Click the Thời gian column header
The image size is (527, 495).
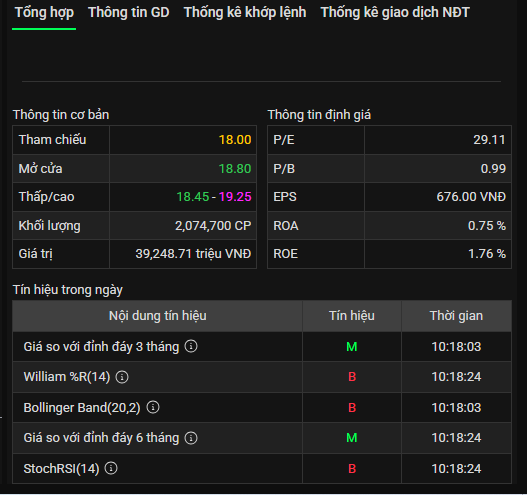pos(456,316)
